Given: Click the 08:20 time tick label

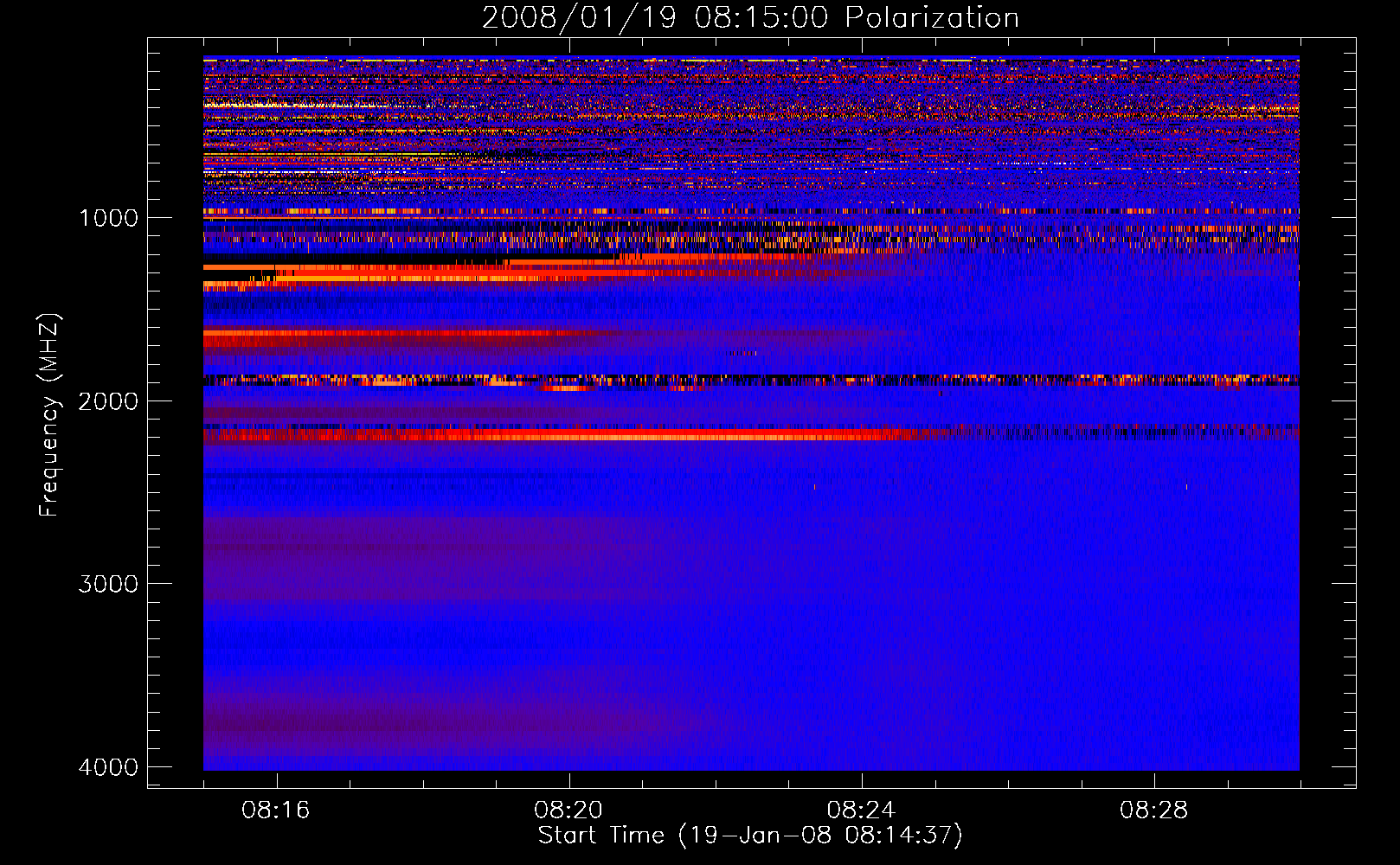Looking at the screenshot, I should (568, 811).
